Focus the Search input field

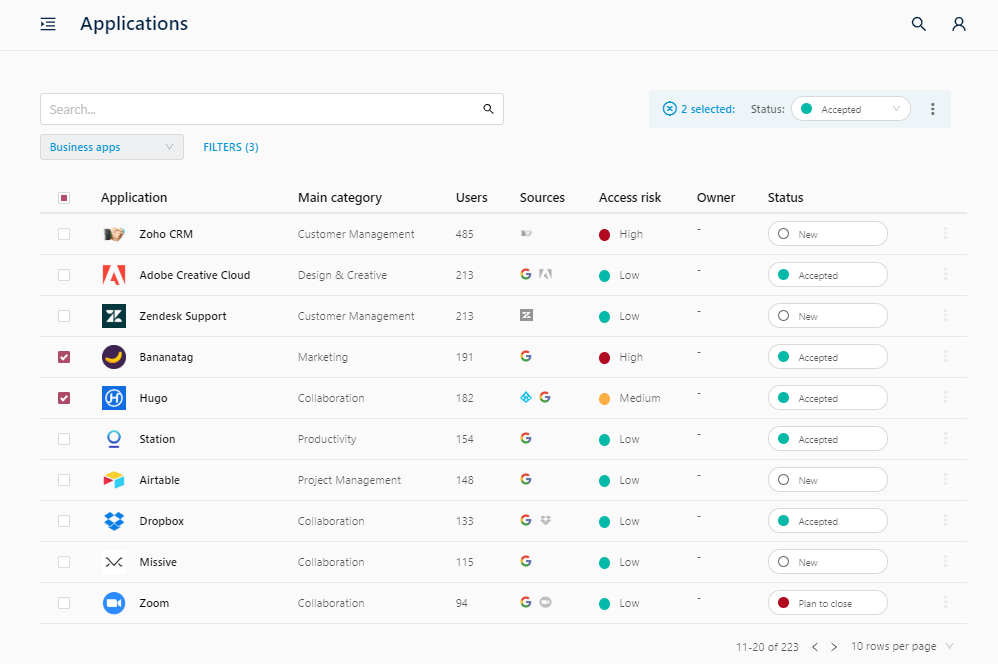[x=272, y=109]
